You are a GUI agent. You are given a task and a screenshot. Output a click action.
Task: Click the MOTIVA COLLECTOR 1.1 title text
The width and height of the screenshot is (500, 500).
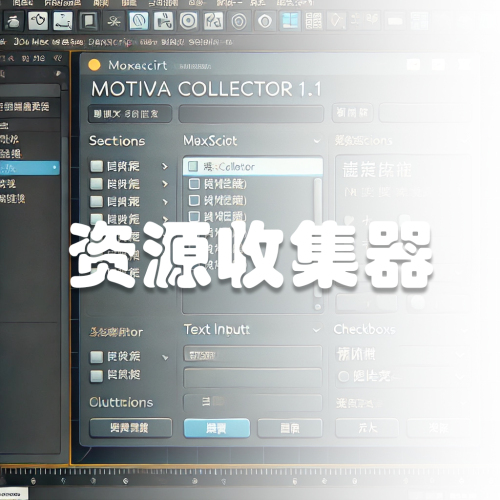coord(206,89)
